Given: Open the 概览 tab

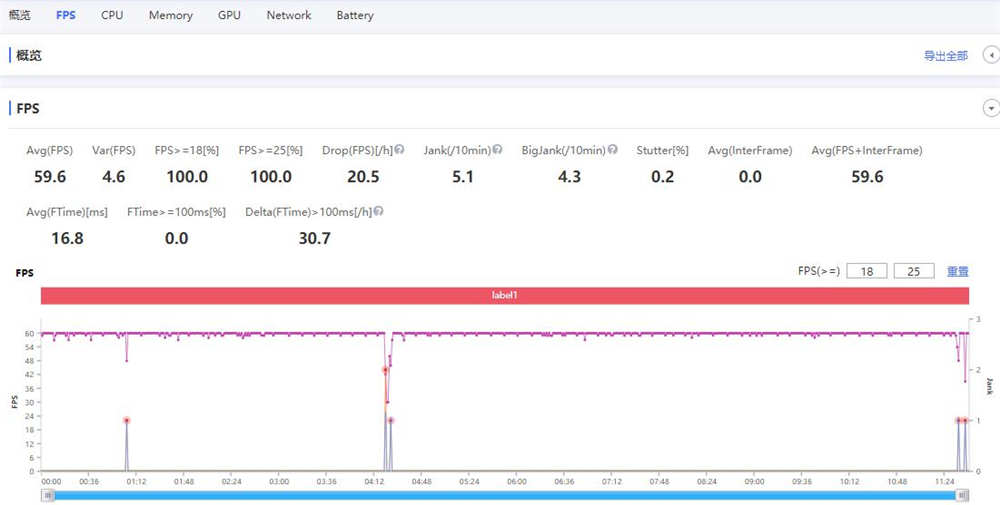Looking at the screenshot, I should 20,15.
